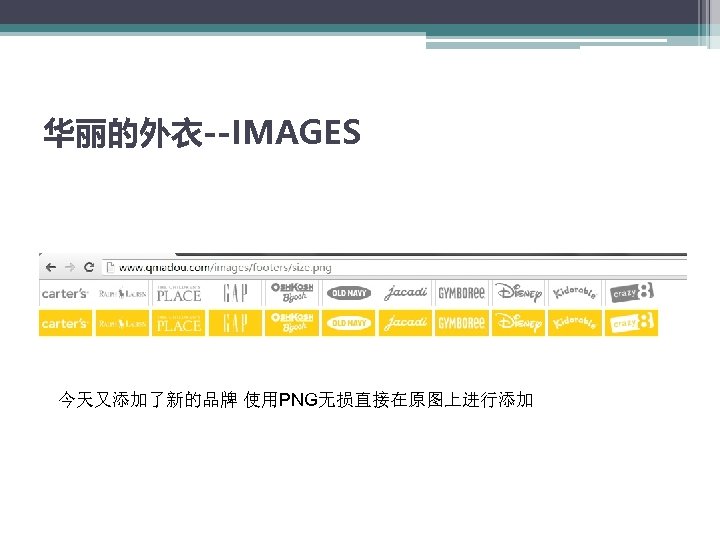The width and height of the screenshot is (720, 540).
Task: Click the yellow GAP logo
Action: 235,323
